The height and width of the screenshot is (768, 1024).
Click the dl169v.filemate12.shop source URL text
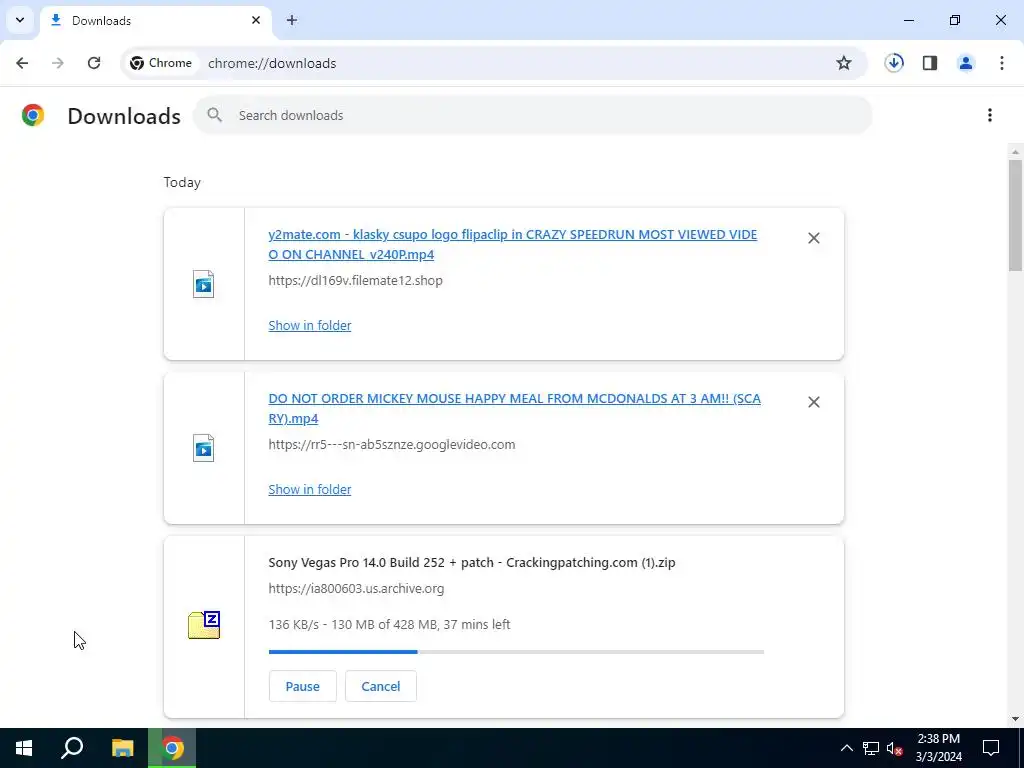pyautogui.click(x=355, y=281)
